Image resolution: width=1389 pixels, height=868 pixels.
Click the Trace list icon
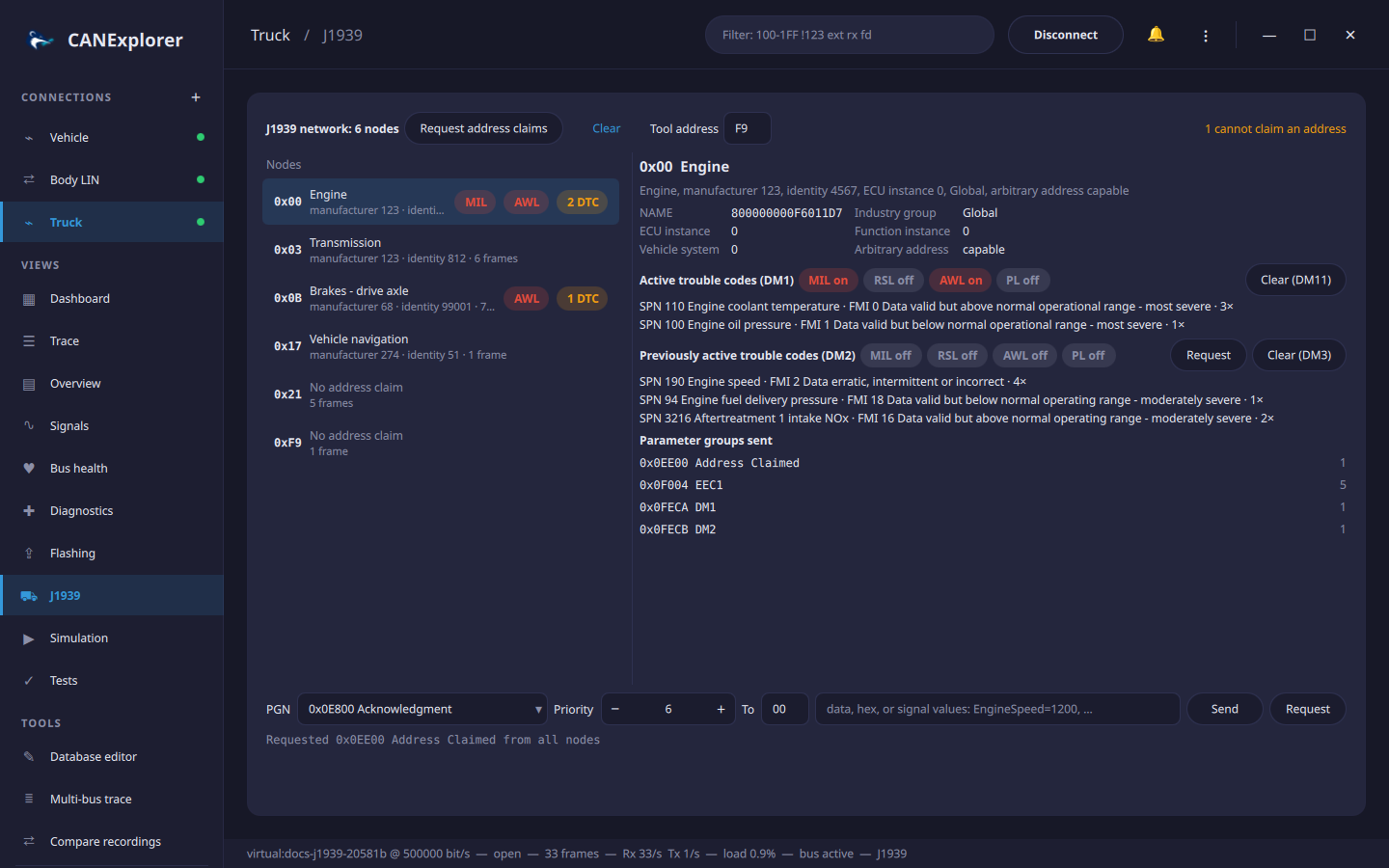pos(29,341)
